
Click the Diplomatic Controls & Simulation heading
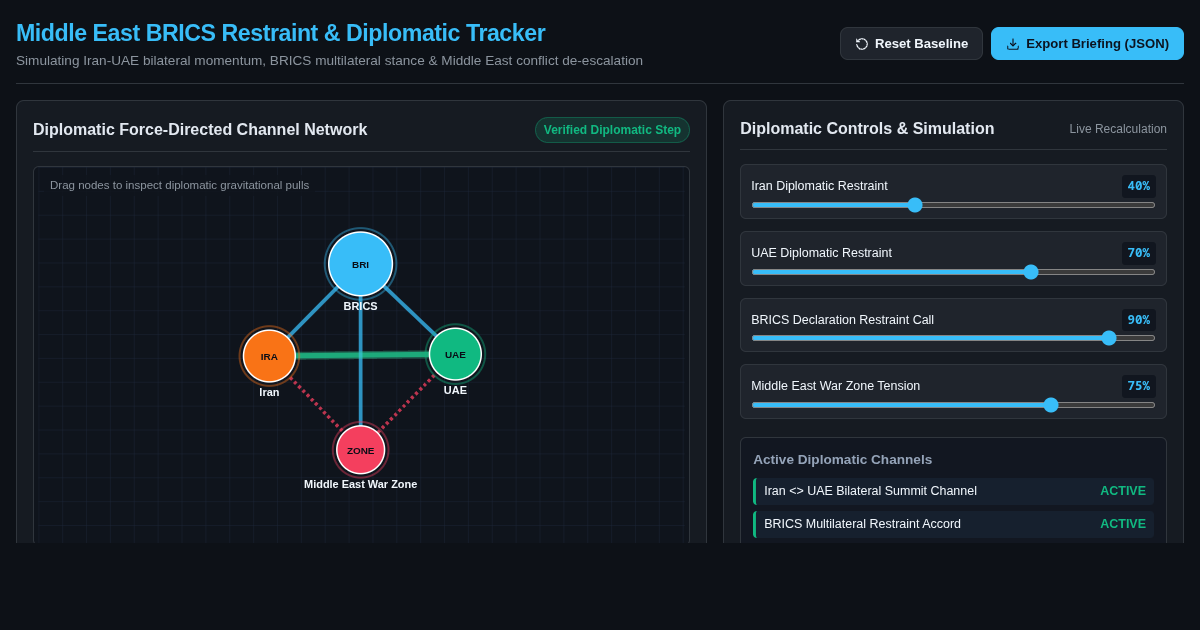(867, 129)
